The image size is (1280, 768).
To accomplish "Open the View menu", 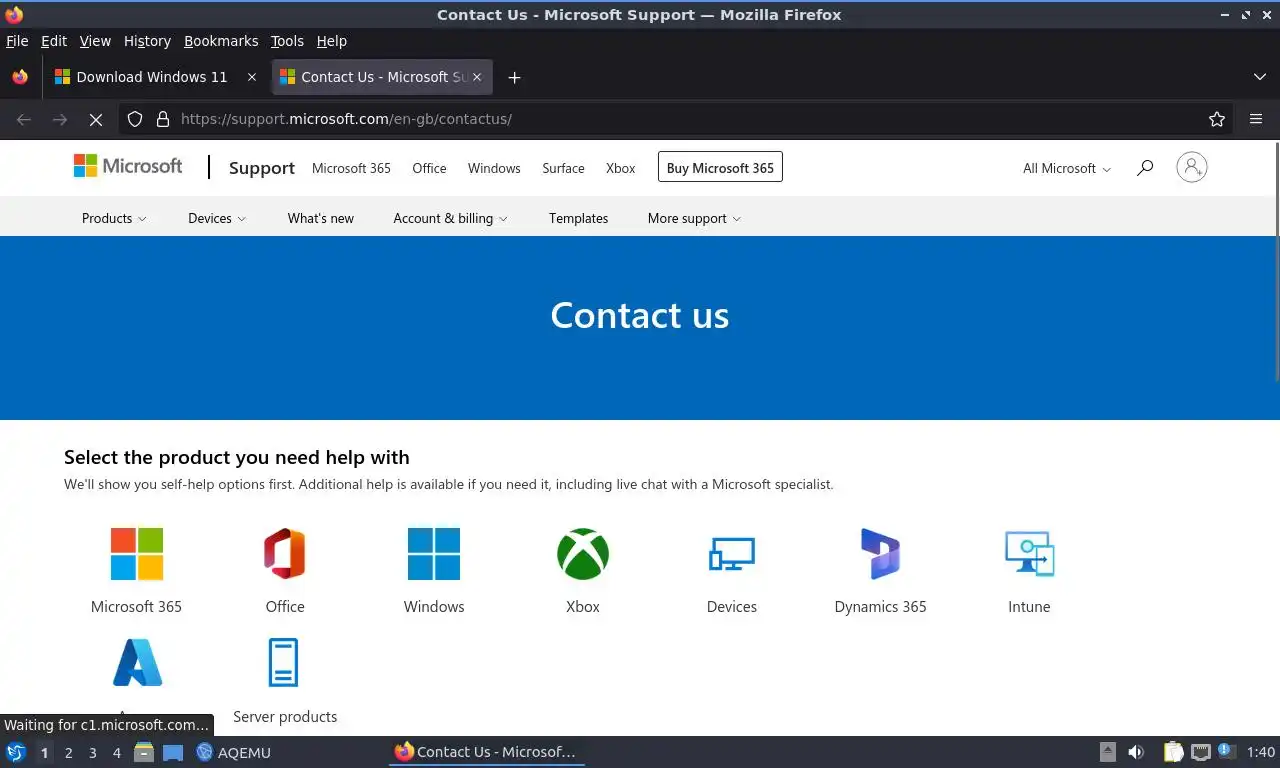I will 95,41.
